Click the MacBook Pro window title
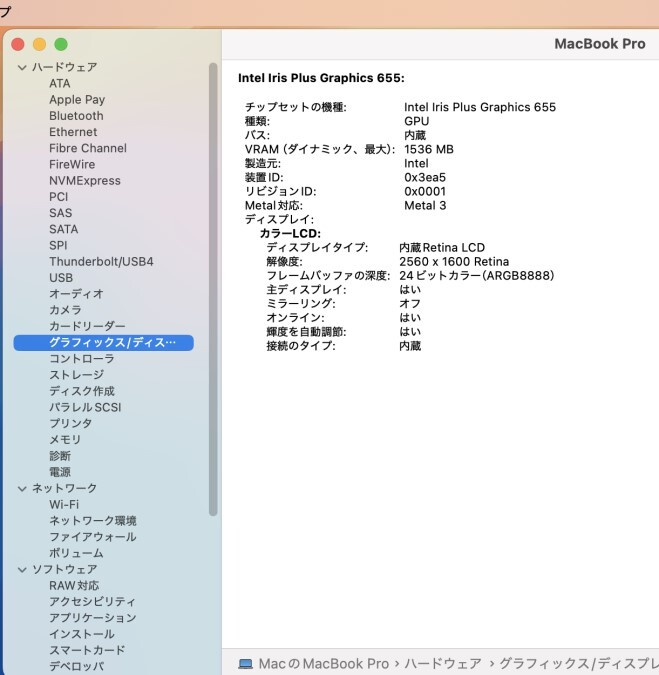Image resolution: width=659 pixels, height=675 pixels. 600,44
